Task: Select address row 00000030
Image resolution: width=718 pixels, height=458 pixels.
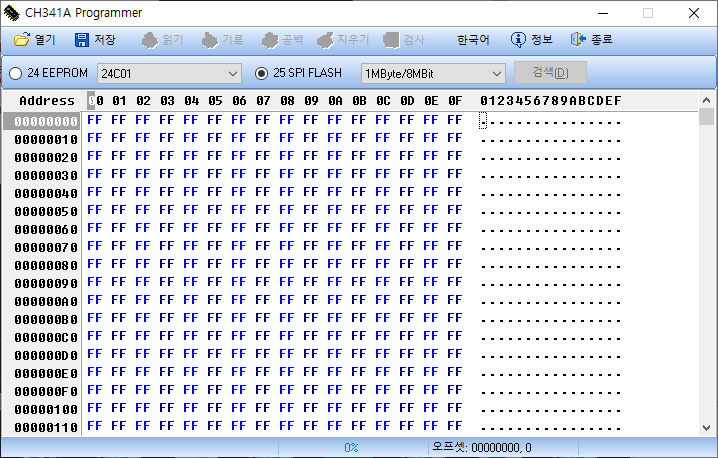Action: tap(46, 175)
